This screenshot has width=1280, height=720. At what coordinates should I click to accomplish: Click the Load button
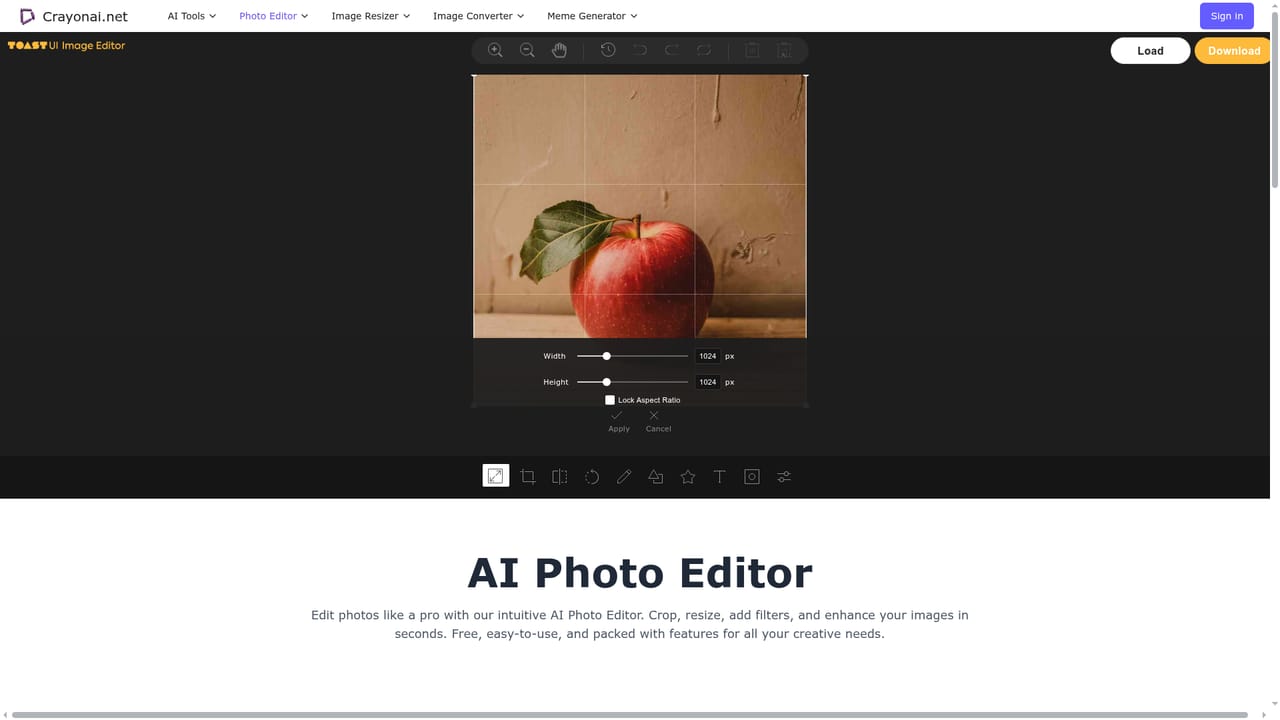1150,51
